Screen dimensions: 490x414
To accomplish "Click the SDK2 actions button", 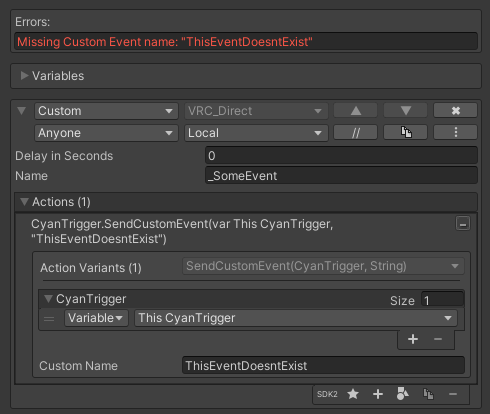I will click(327, 394).
